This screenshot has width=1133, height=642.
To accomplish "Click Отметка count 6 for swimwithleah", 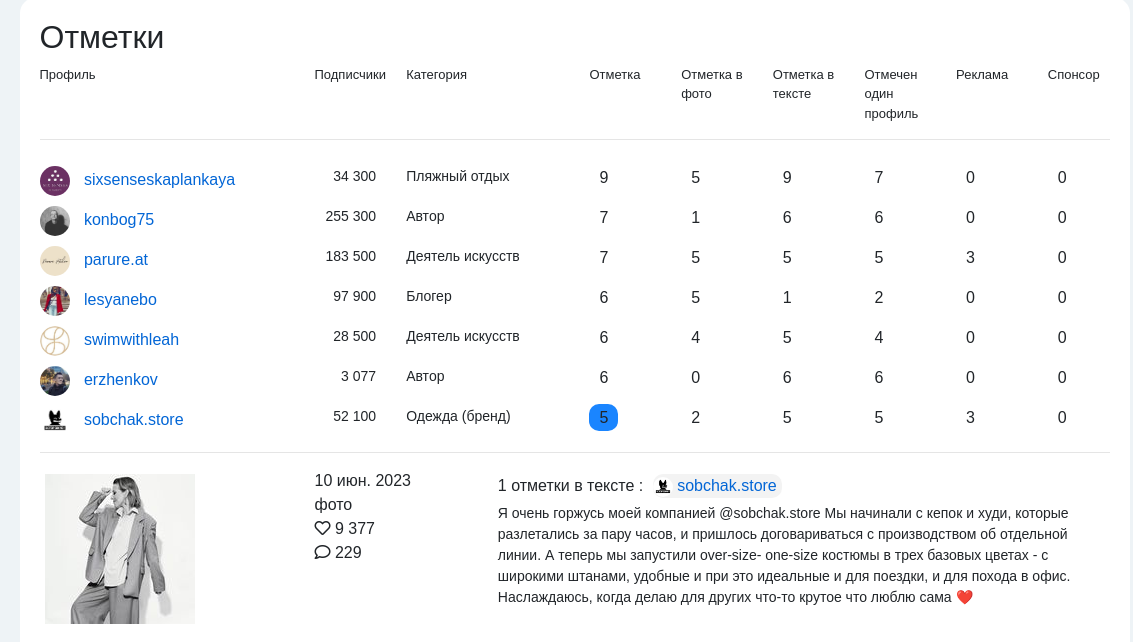I will point(603,338).
